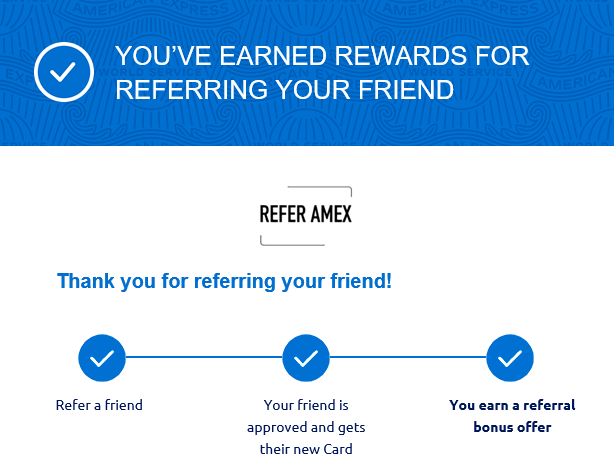Click the bottom corner bracket below REFER AMEX
The image size is (614, 467).
coord(293,240)
